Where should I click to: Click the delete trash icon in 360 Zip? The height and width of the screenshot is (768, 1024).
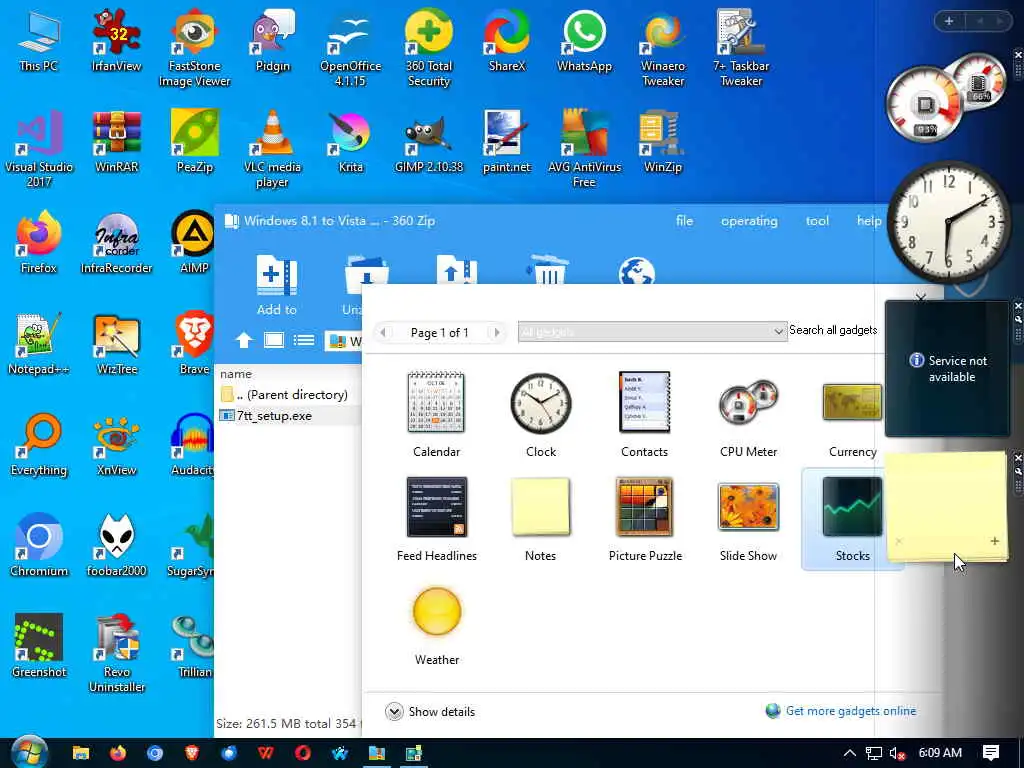tap(547, 269)
